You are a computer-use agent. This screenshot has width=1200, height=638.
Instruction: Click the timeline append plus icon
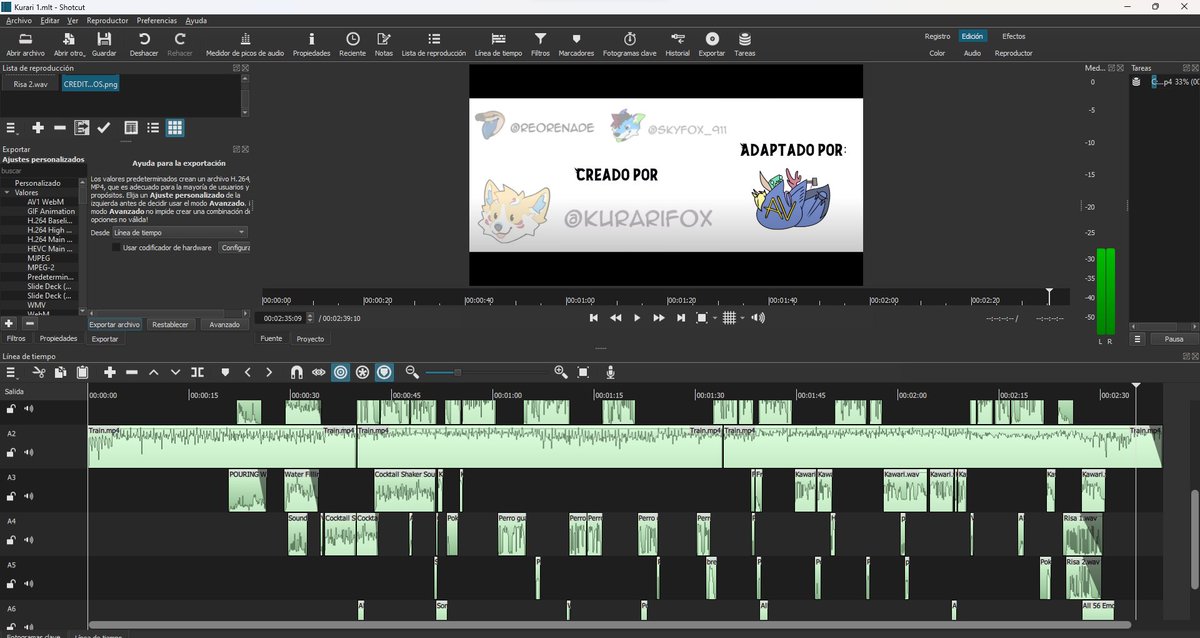pos(110,372)
